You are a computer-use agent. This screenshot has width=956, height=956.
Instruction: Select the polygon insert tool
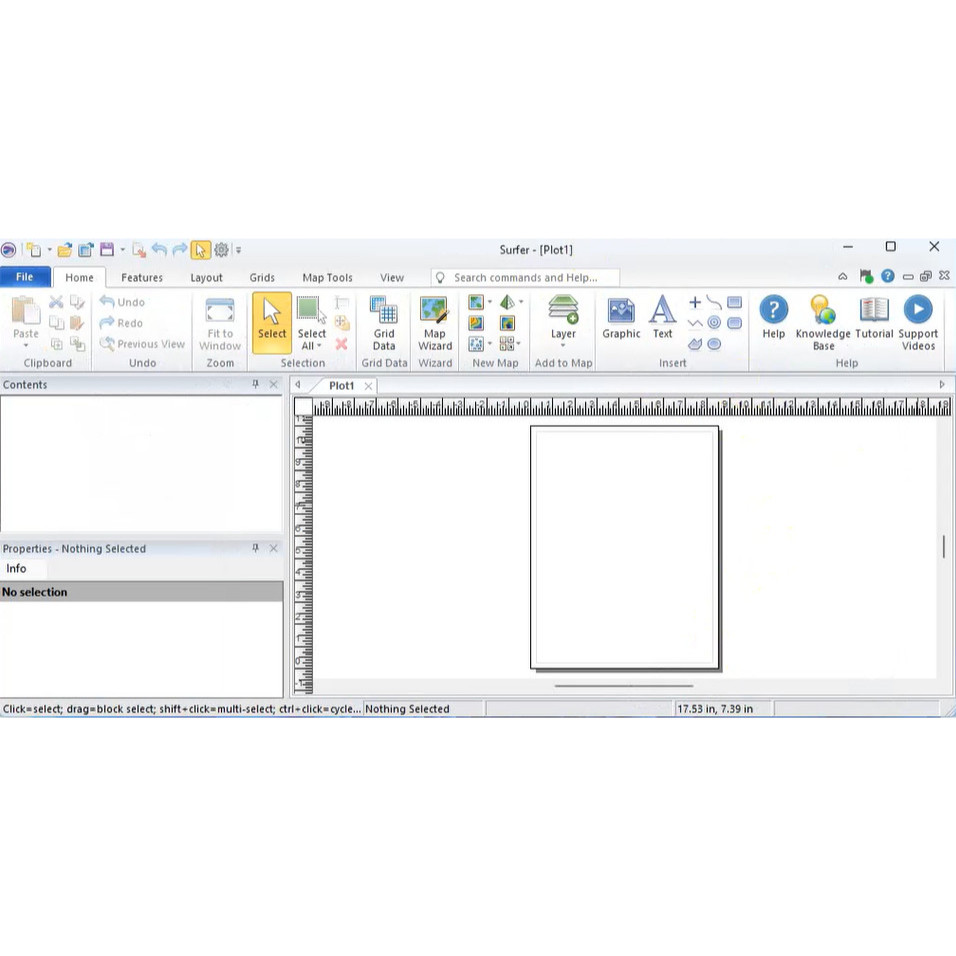point(694,344)
